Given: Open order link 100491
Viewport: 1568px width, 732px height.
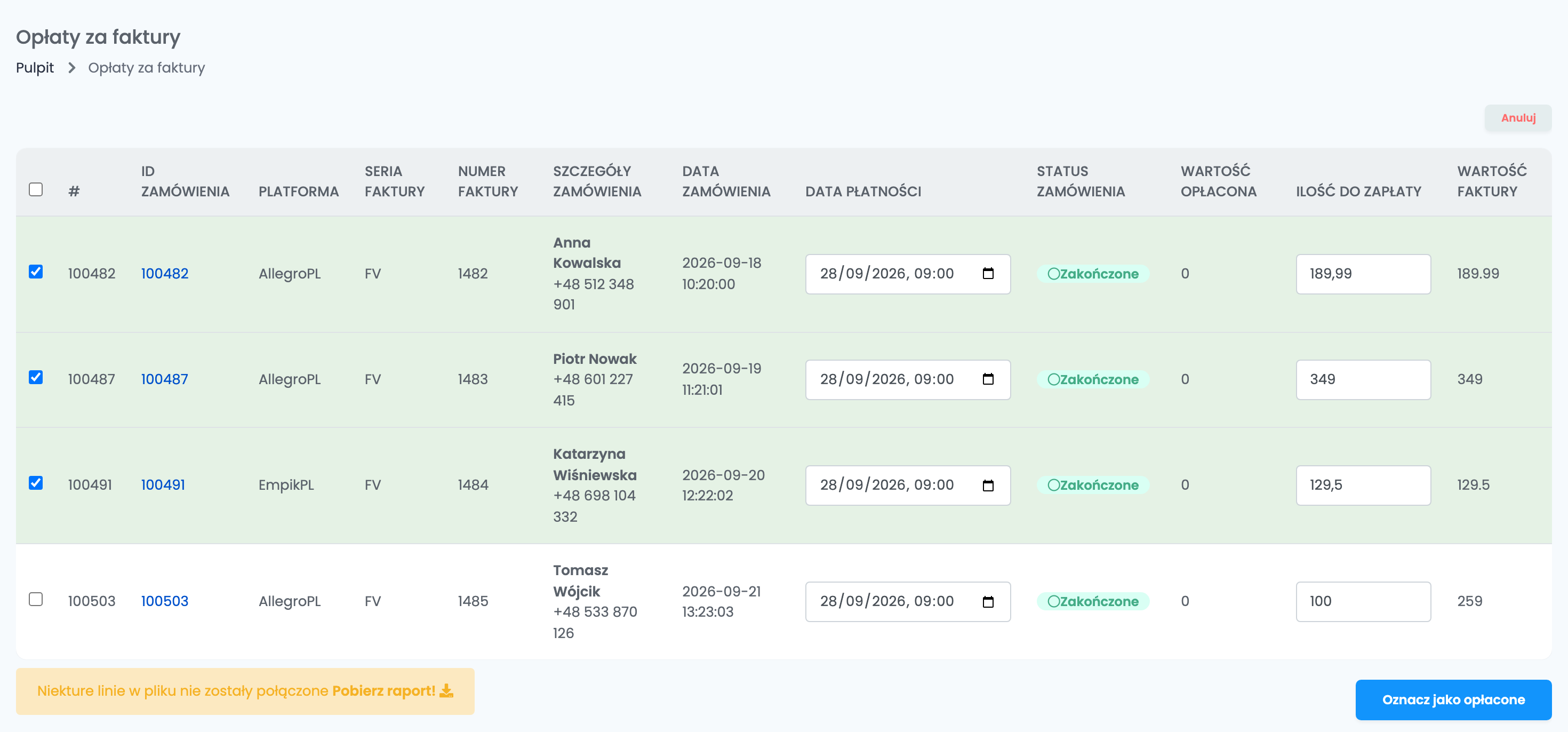Looking at the screenshot, I should coord(163,485).
